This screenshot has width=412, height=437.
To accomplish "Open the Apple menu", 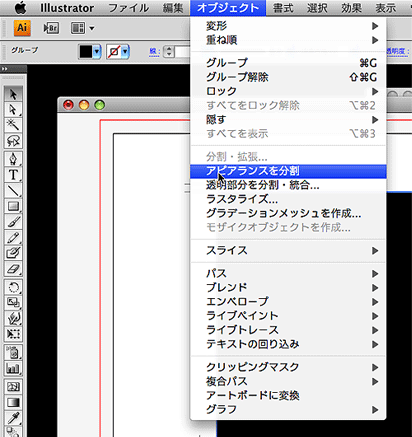I will click(21, 8).
